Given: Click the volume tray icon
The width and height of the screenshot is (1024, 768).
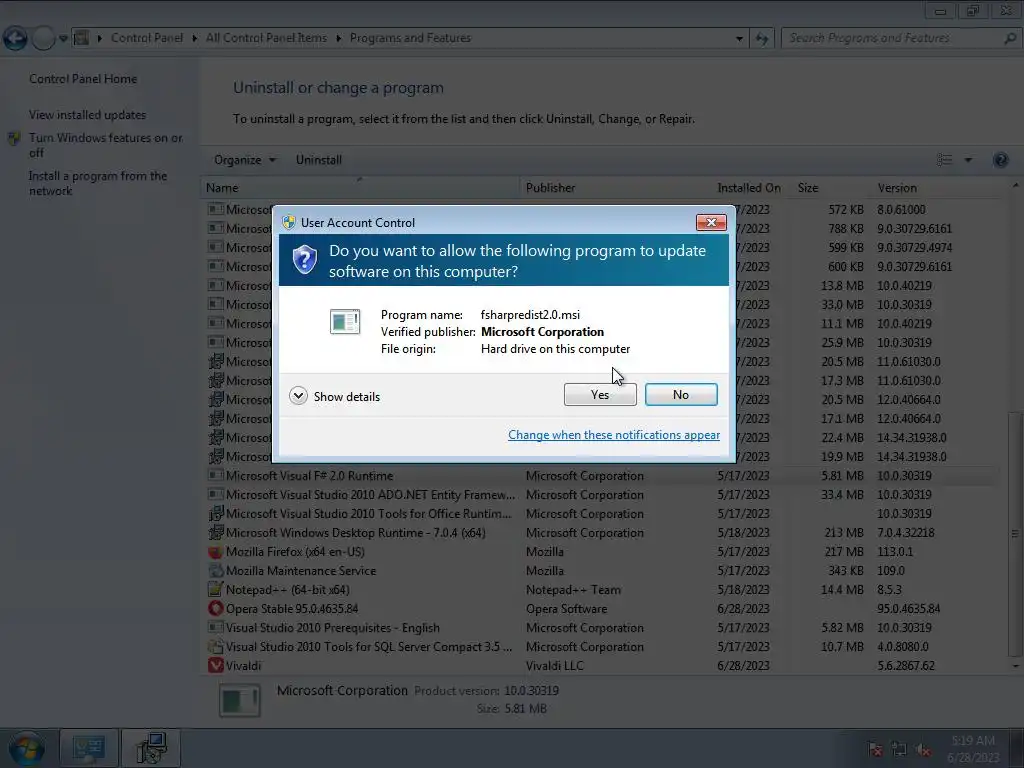Looking at the screenshot, I should click(x=922, y=750).
